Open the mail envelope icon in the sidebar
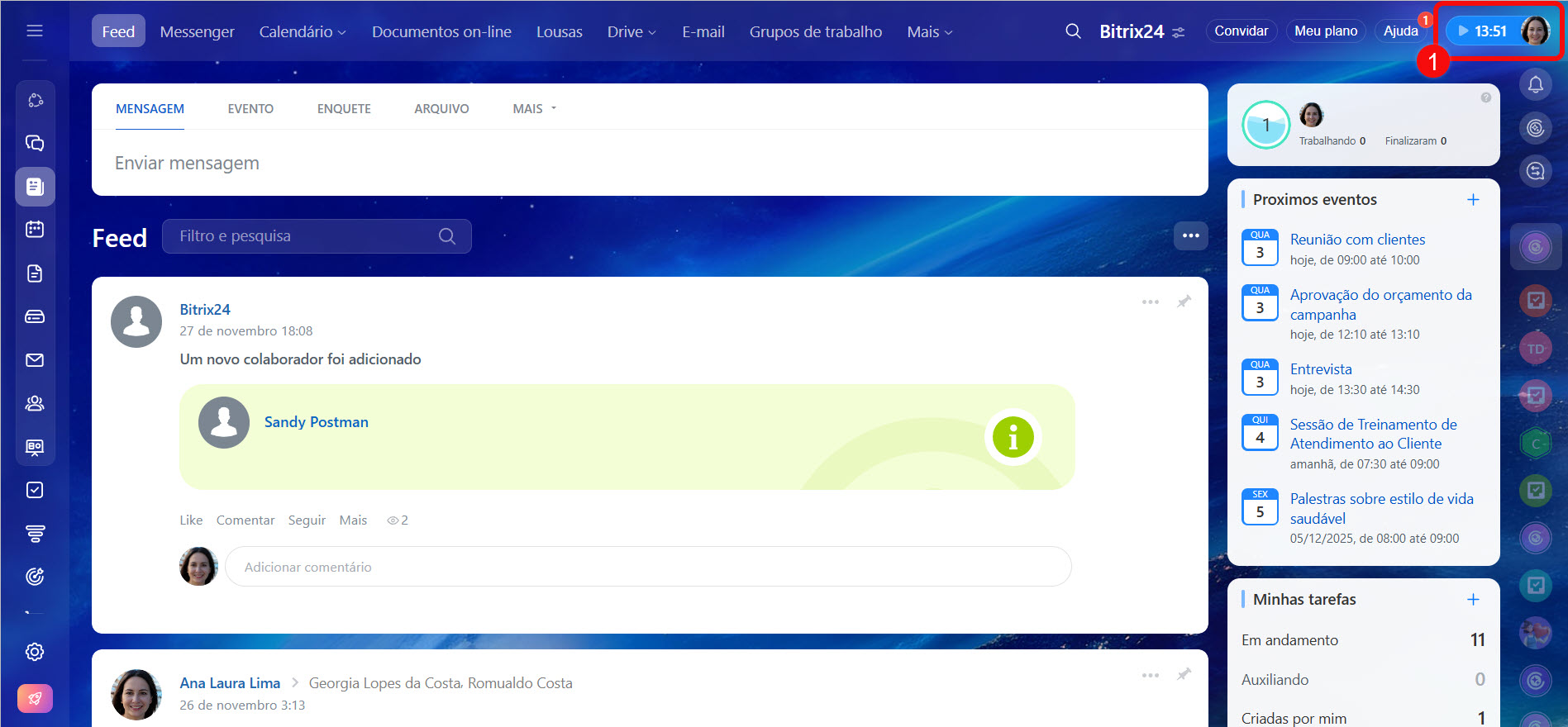The width and height of the screenshot is (1568, 727). [35, 360]
